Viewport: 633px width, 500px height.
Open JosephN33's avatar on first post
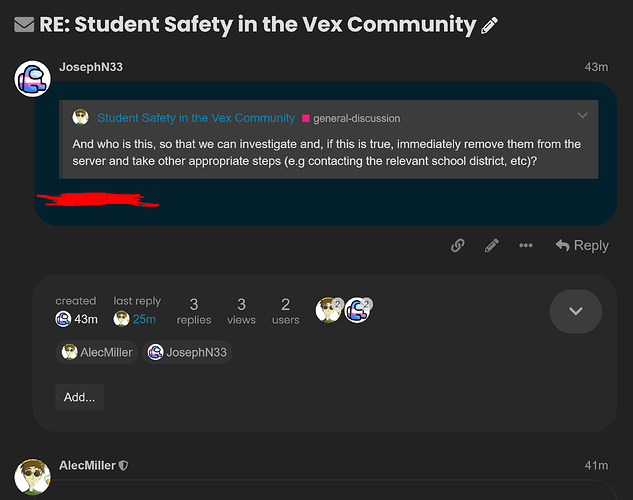coord(32,78)
